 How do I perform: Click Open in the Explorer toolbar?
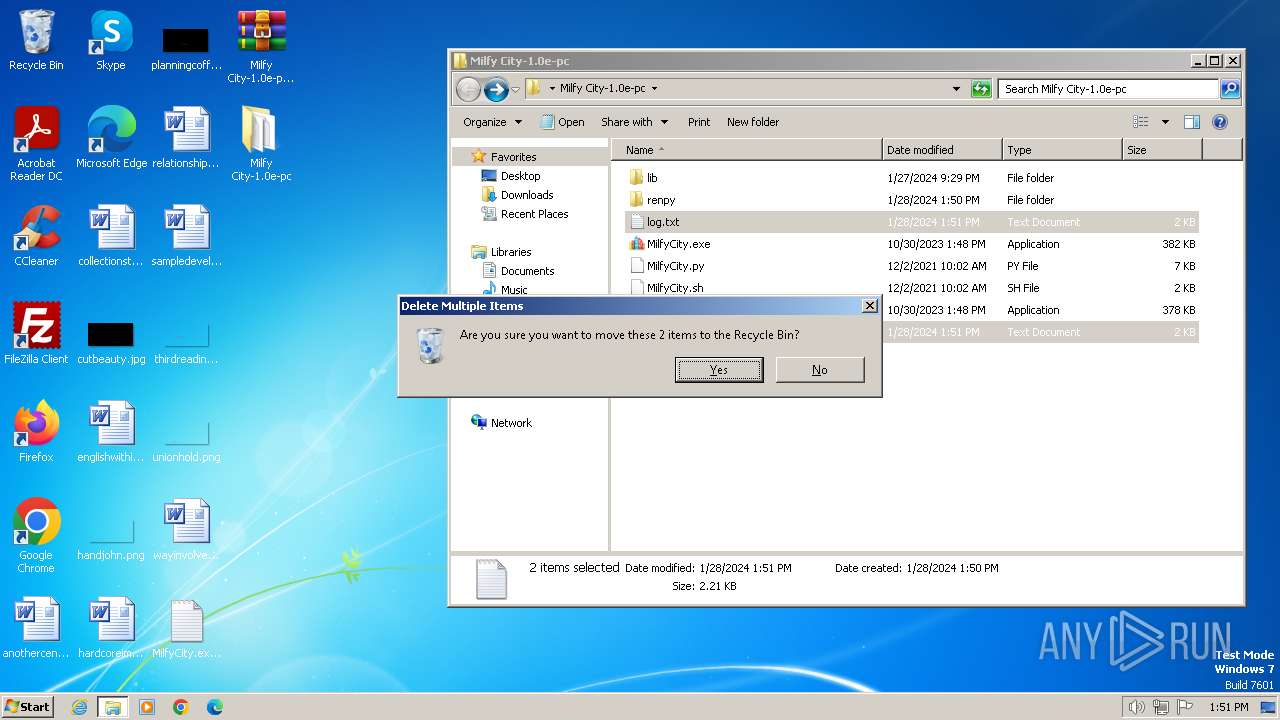point(563,122)
